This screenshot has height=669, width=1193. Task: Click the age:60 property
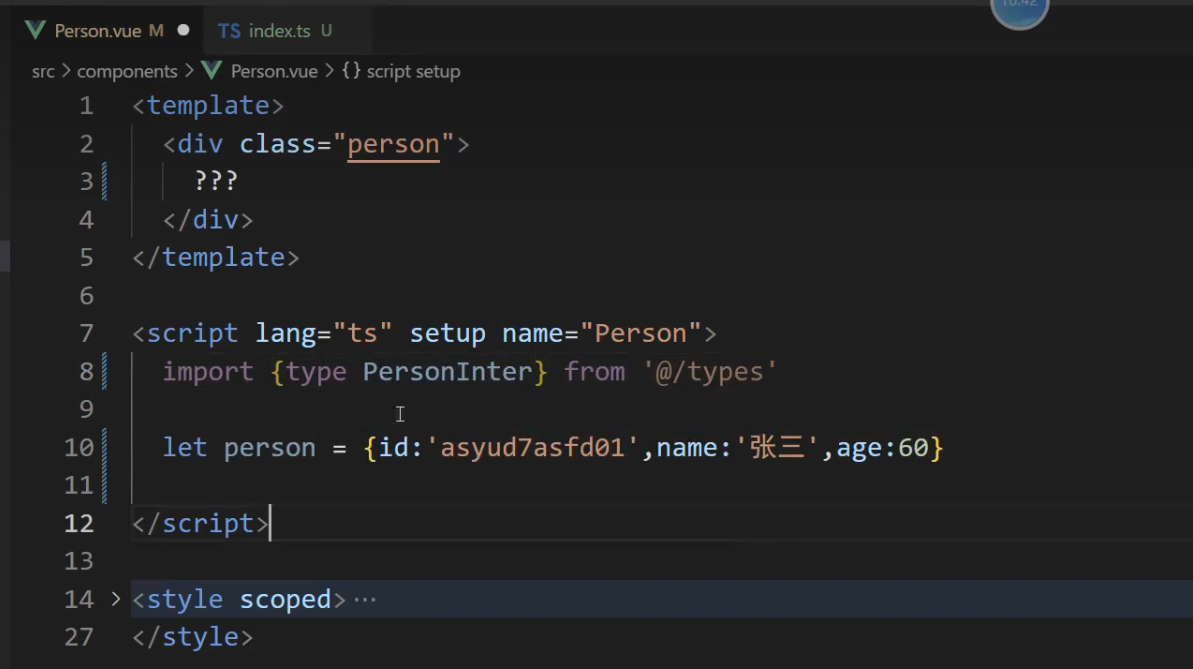coord(883,448)
